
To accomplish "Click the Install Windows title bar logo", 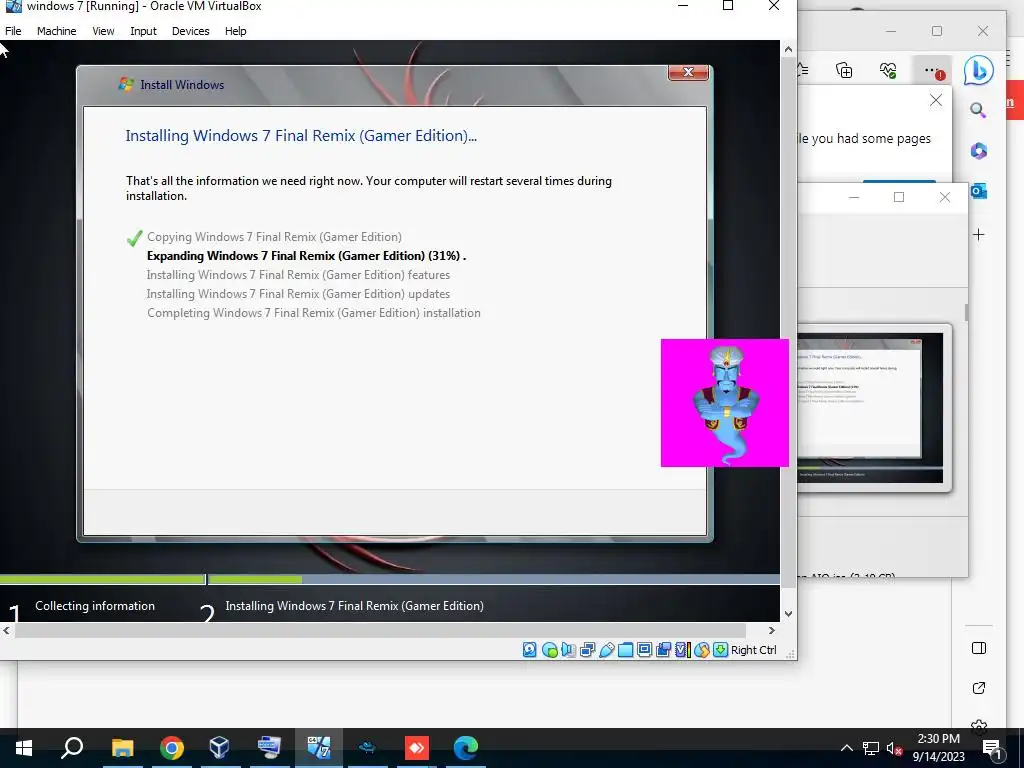I will pyautogui.click(x=125, y=84).
